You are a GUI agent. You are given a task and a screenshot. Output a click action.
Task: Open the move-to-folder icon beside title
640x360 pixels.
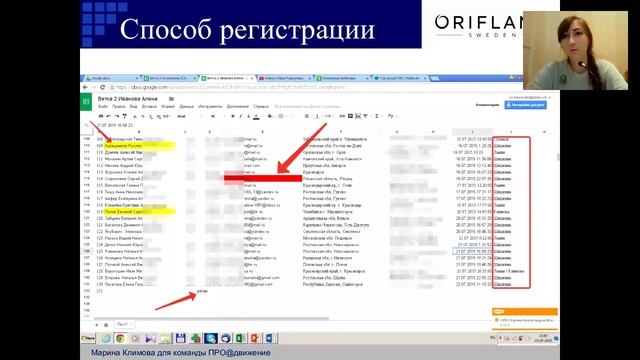[x=171, y=99]
